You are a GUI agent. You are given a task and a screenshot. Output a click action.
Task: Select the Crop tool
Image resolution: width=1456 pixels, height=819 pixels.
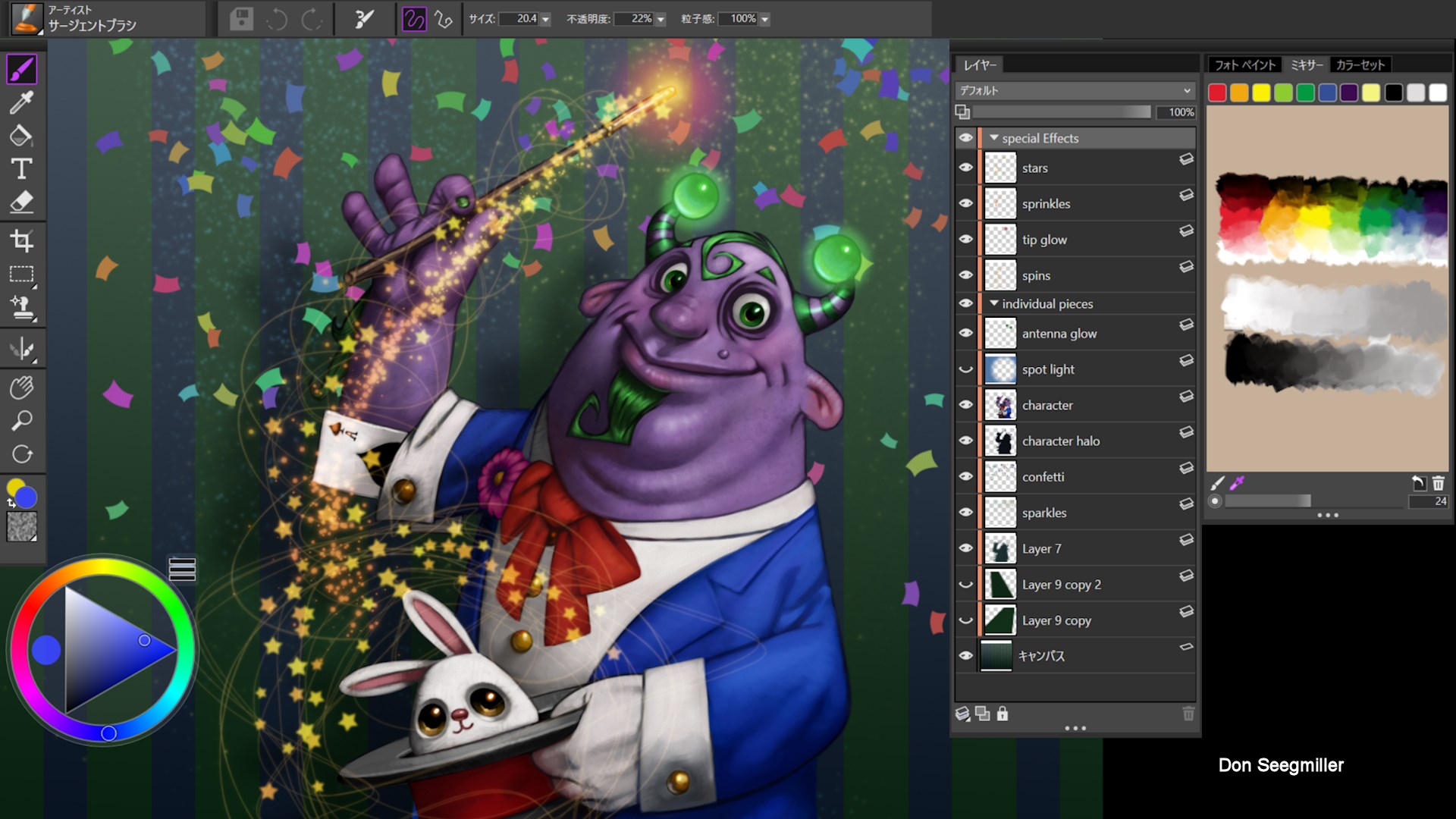coord(21,241)
